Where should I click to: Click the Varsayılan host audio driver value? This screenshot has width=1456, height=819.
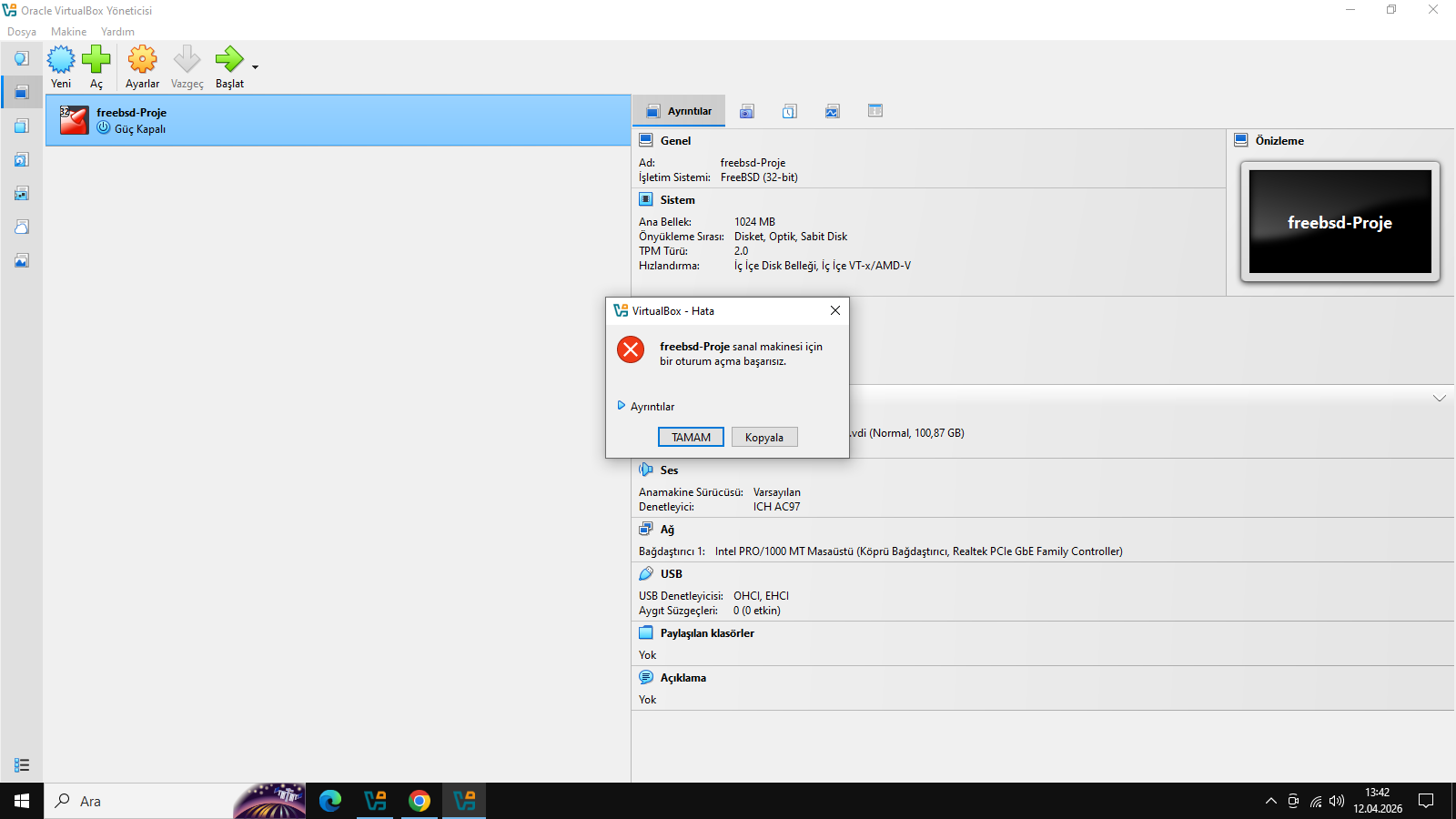pos(777,492)
